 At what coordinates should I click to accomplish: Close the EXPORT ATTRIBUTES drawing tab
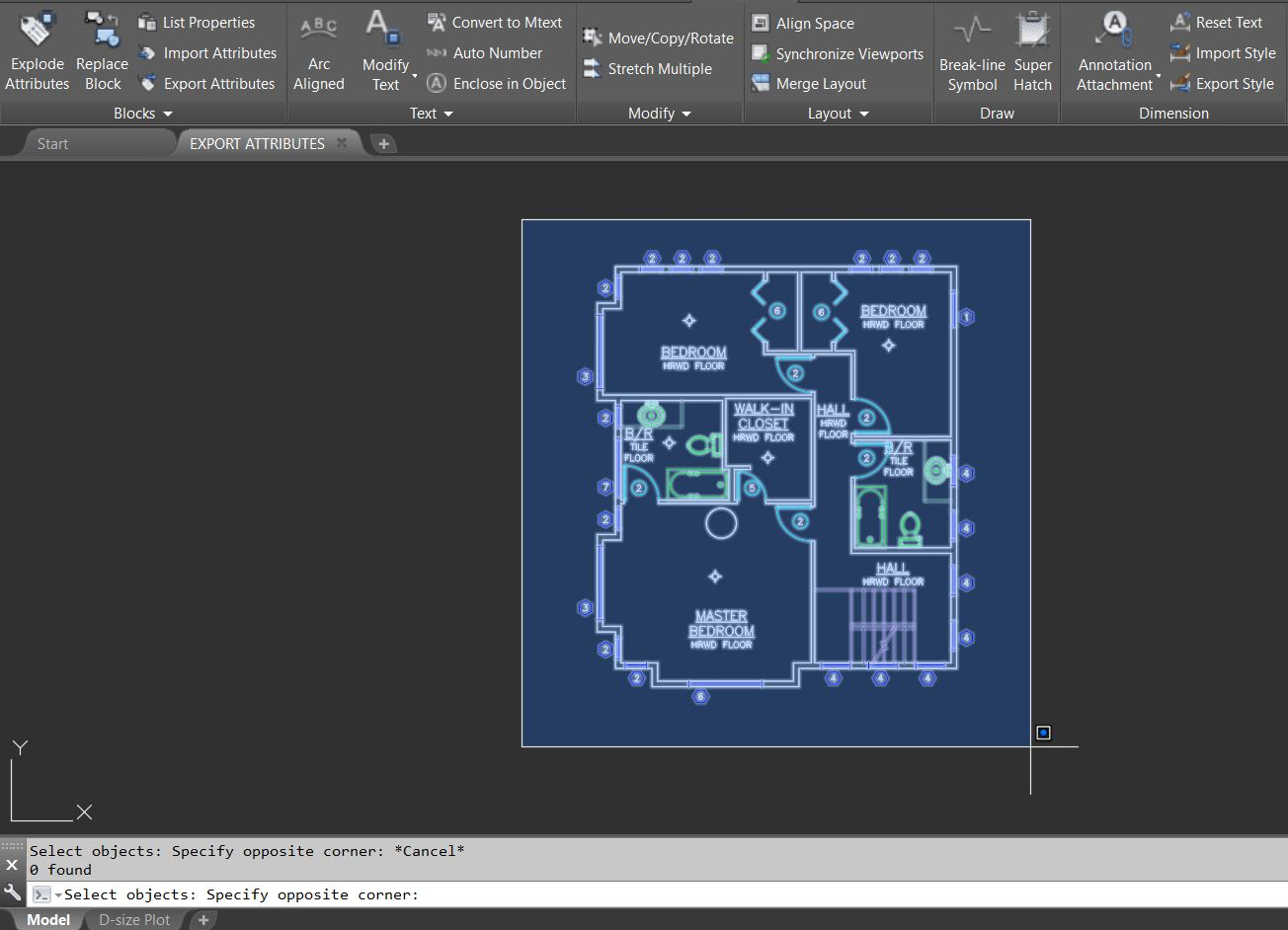342,142
